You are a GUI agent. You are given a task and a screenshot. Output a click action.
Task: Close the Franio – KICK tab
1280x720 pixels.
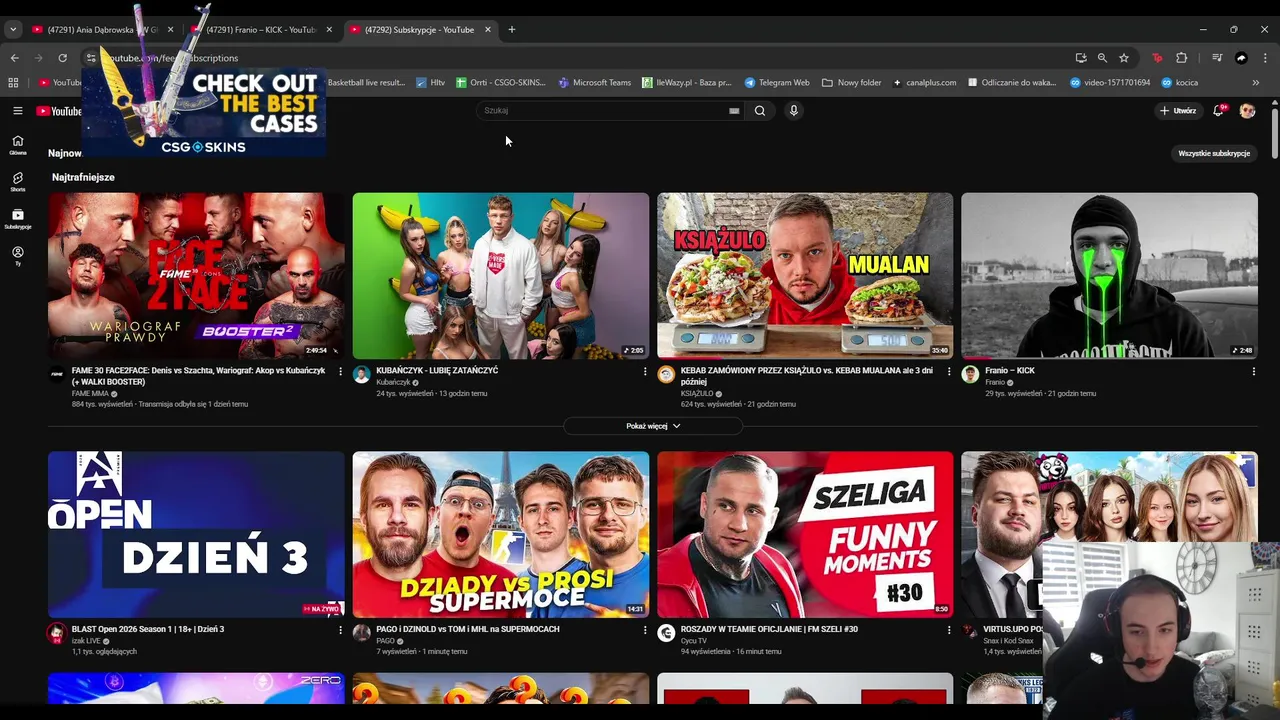tap(329, 30)
